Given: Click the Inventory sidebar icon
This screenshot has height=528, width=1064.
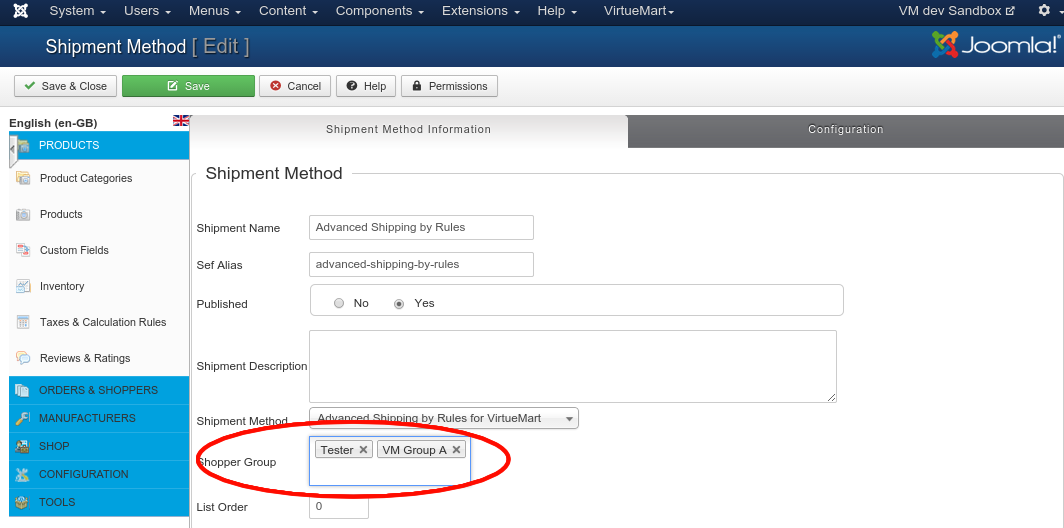Looking at the screenshot, I should (x=22, y=286).
